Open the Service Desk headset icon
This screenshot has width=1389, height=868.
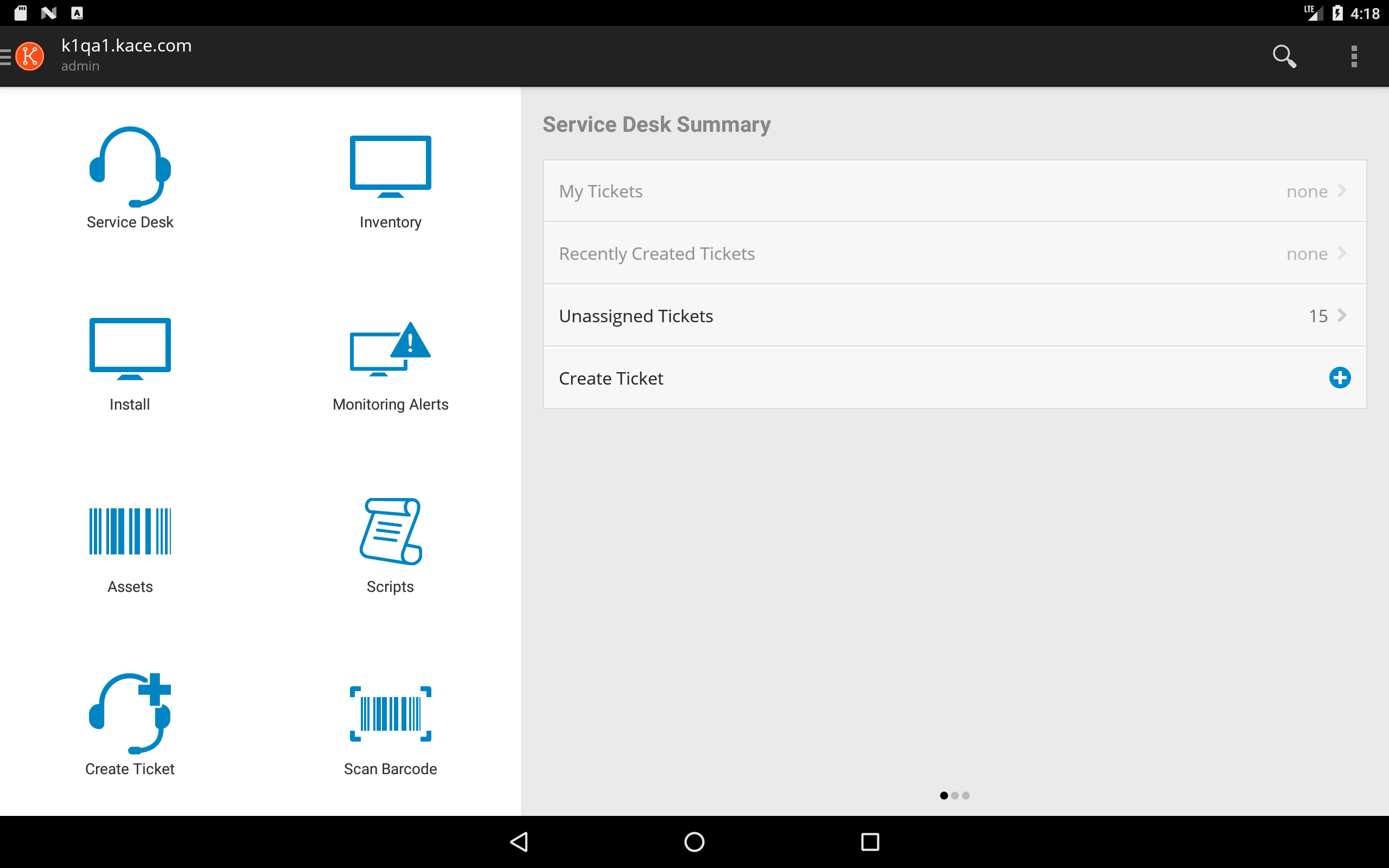pyautogui.click(x=130, y=167)
